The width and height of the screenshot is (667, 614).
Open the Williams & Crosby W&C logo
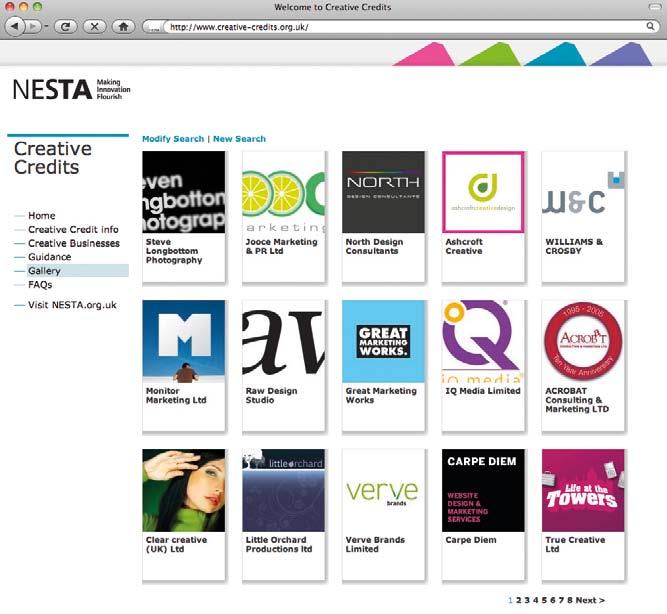coord(583,192)
